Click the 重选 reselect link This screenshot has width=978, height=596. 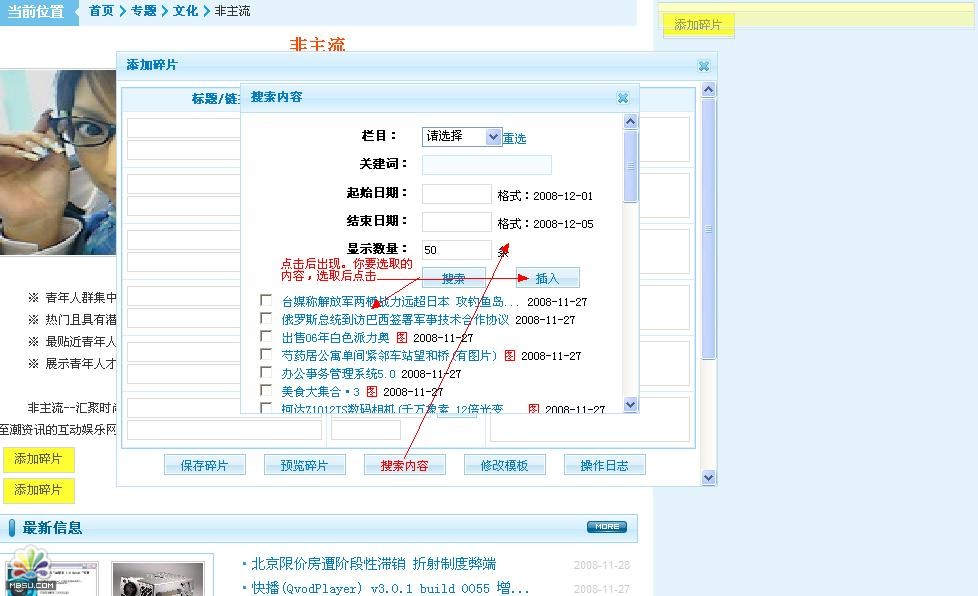[514, 139]
